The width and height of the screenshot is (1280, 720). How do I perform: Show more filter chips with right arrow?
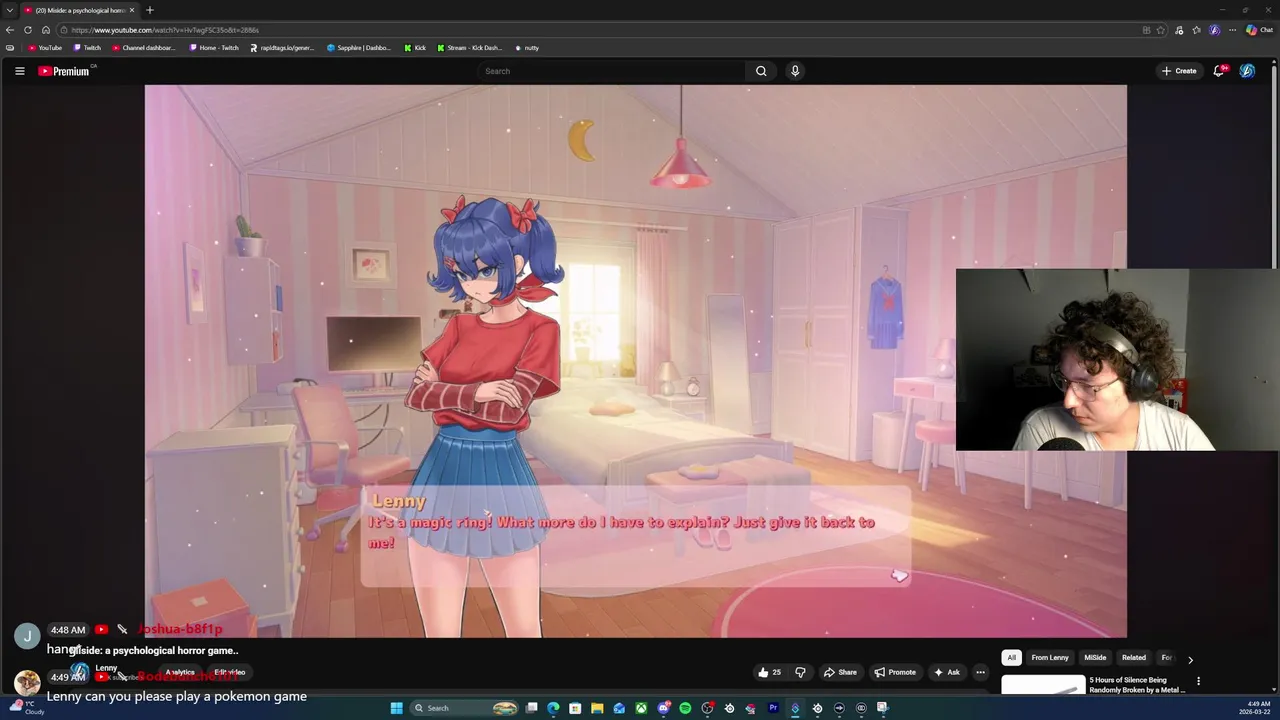1190,659
